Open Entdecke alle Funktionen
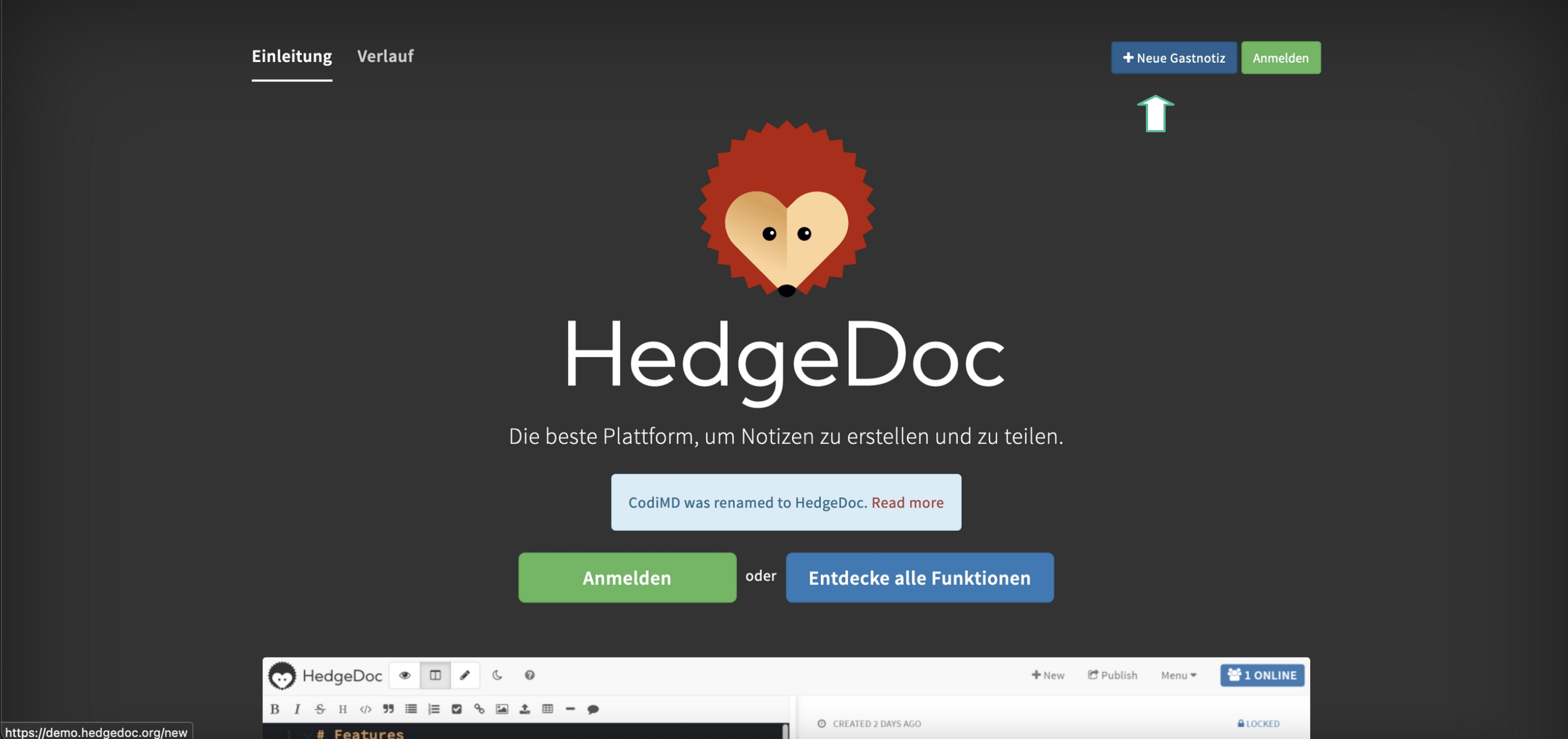This screenshot has width=1568, height=739. pos(919,578)
